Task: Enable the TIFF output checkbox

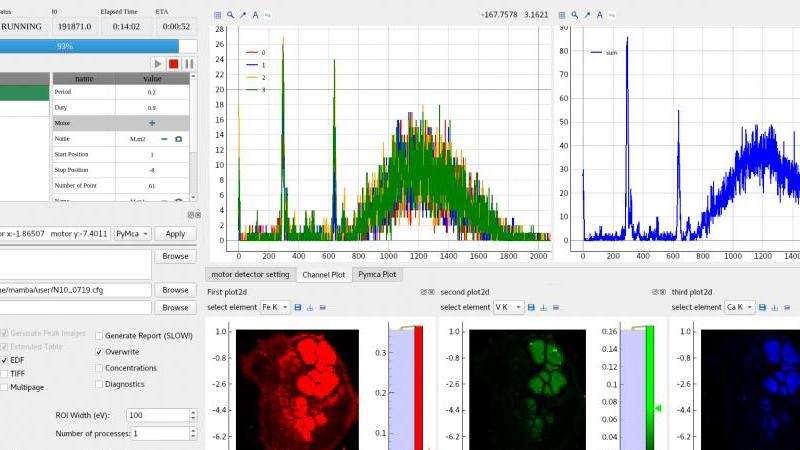Action: coord(4,374)
